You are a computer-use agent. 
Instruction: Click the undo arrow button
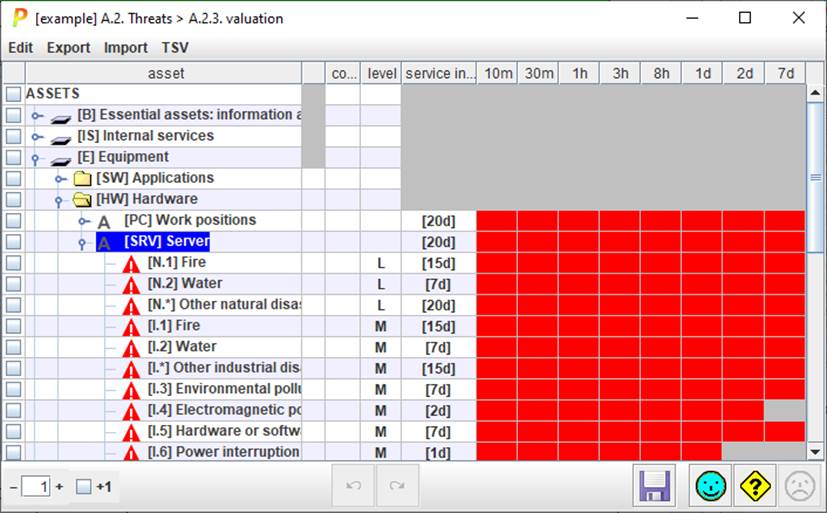(x=353, y=486)
